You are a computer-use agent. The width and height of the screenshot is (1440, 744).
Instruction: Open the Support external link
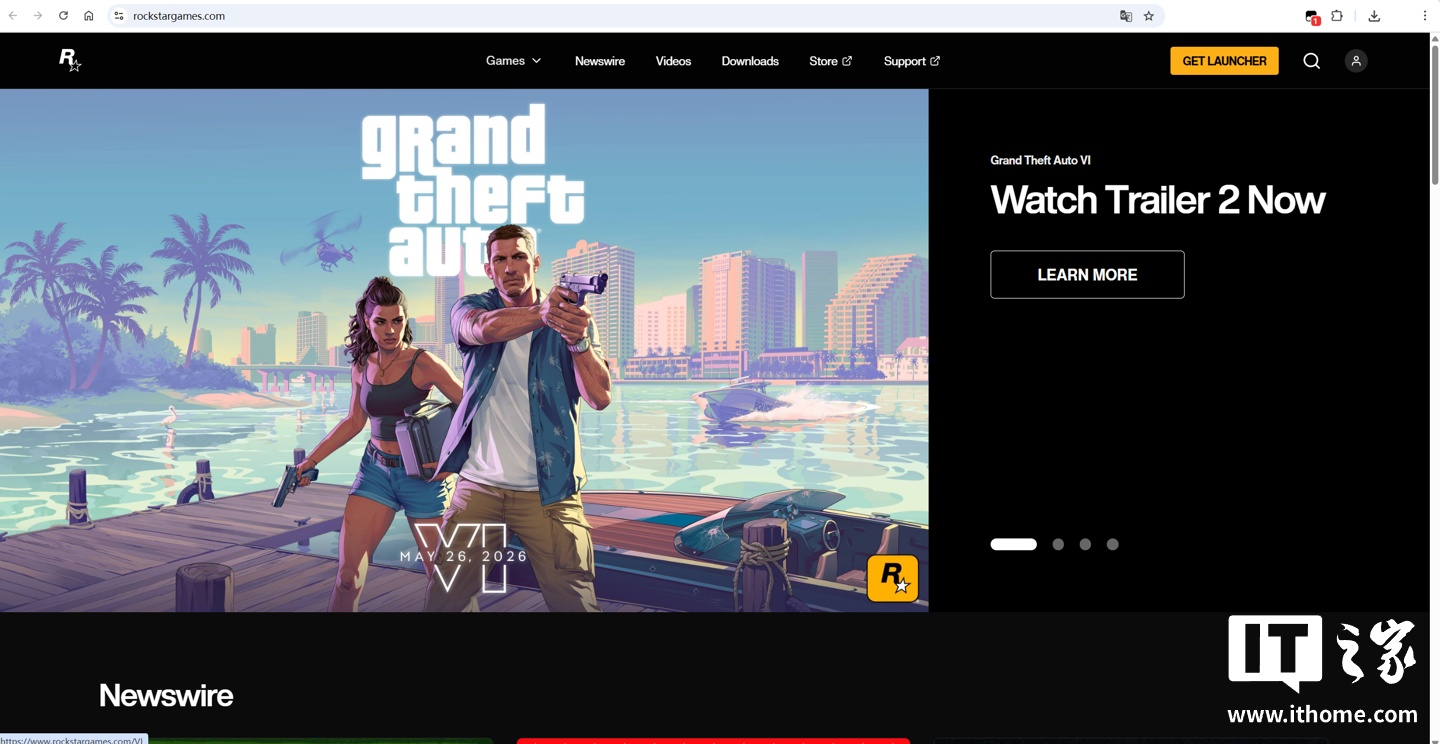[x=912, y=61]
